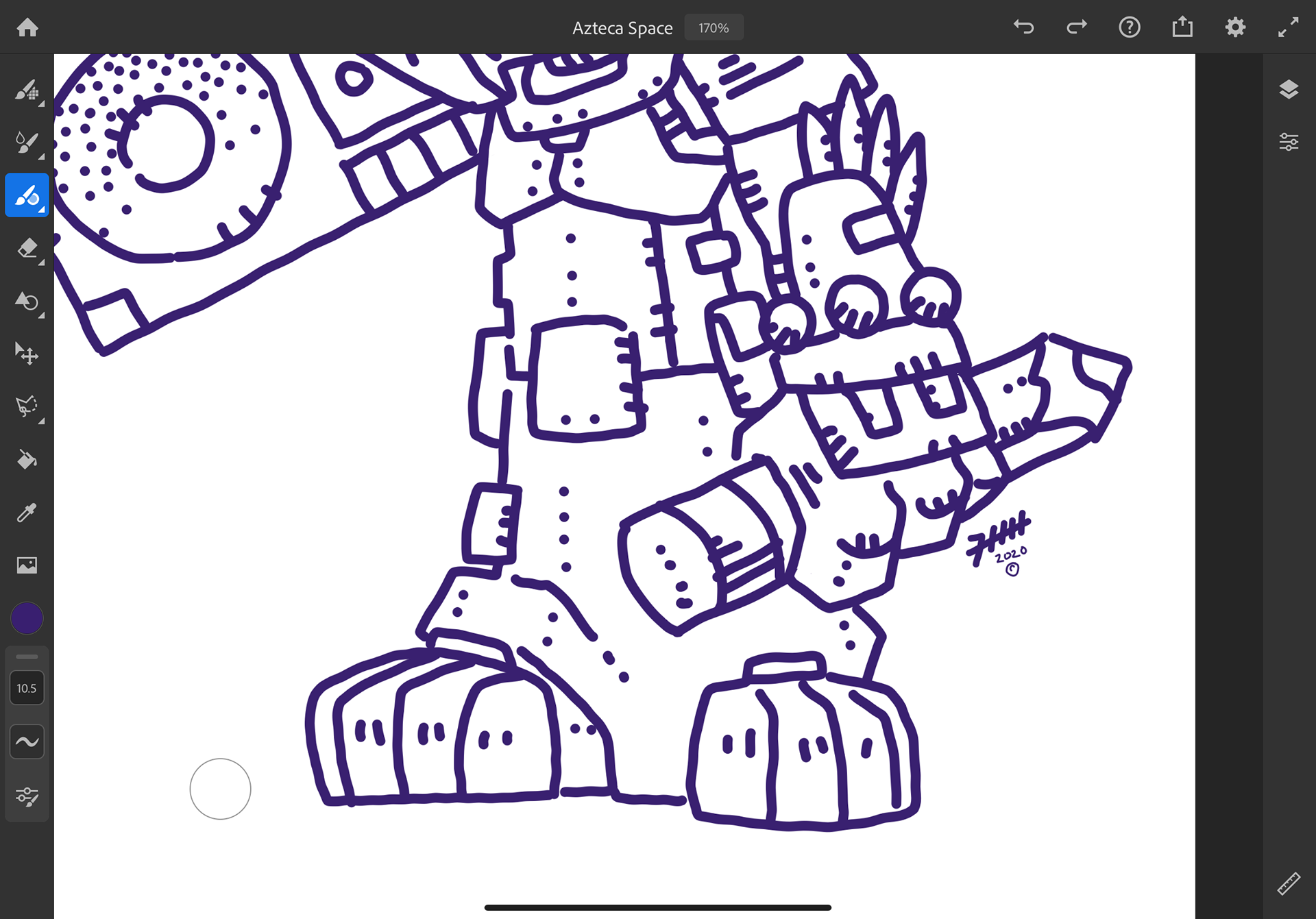Viewport: 1316px width, 919px height.
Task: Toggle the ruler drawing aid
Action: (1289, 883)
